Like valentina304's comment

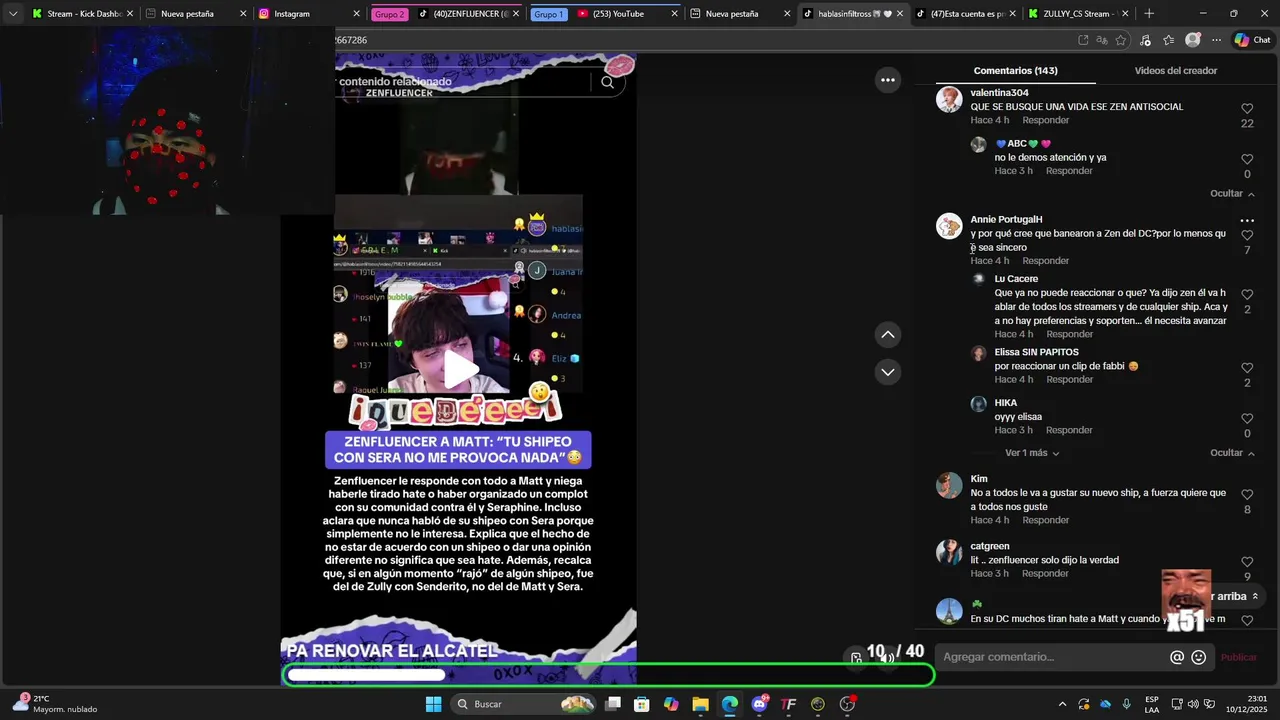click(1247, 108)
